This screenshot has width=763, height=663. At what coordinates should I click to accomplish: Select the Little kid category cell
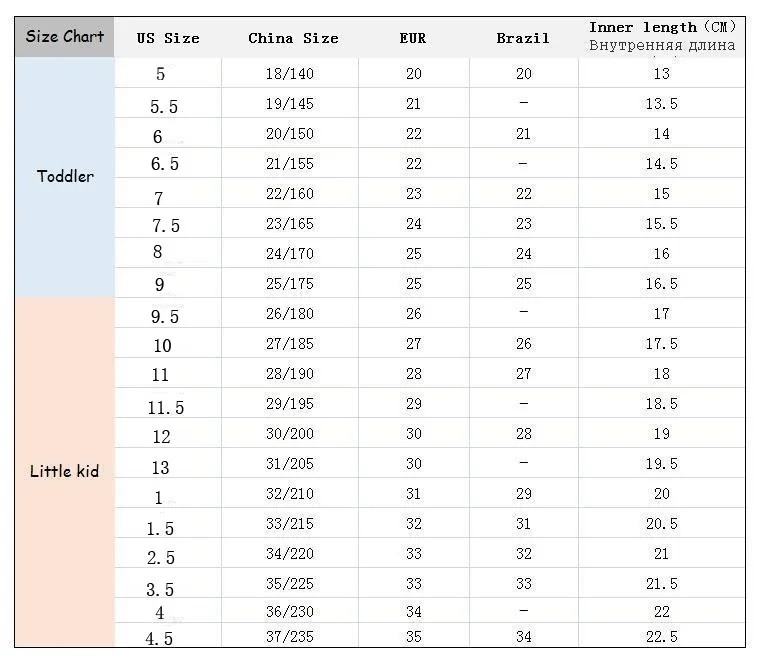click(65, 472)
